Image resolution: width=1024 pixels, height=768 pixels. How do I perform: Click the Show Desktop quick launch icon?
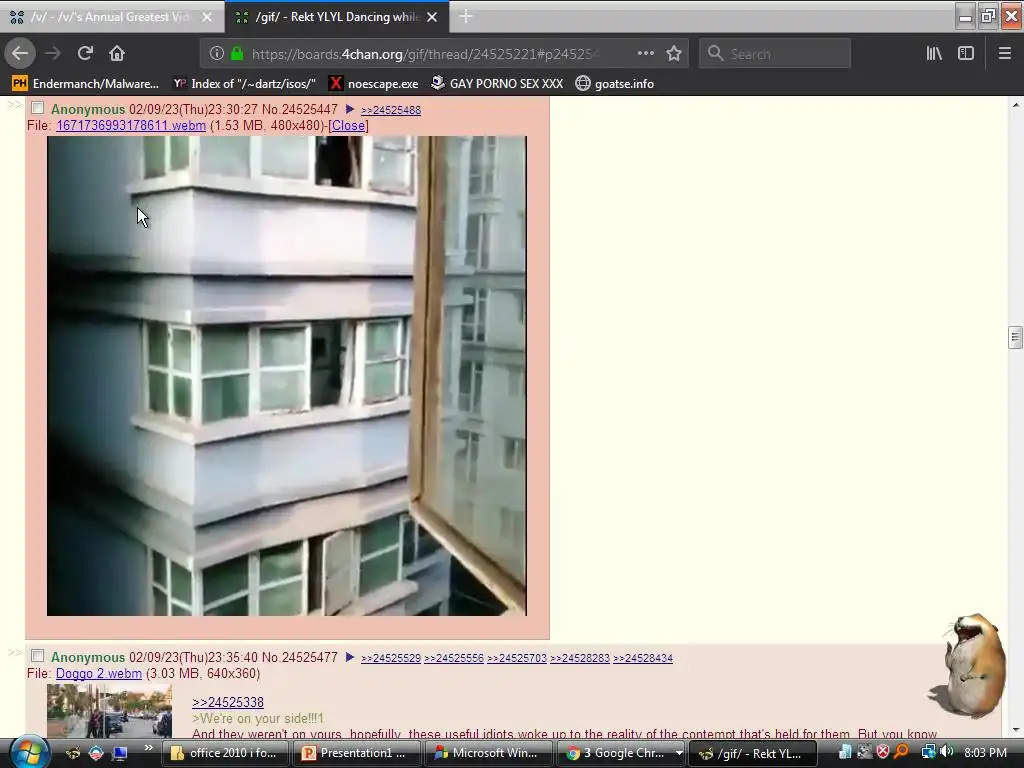[x=119, y=753]
